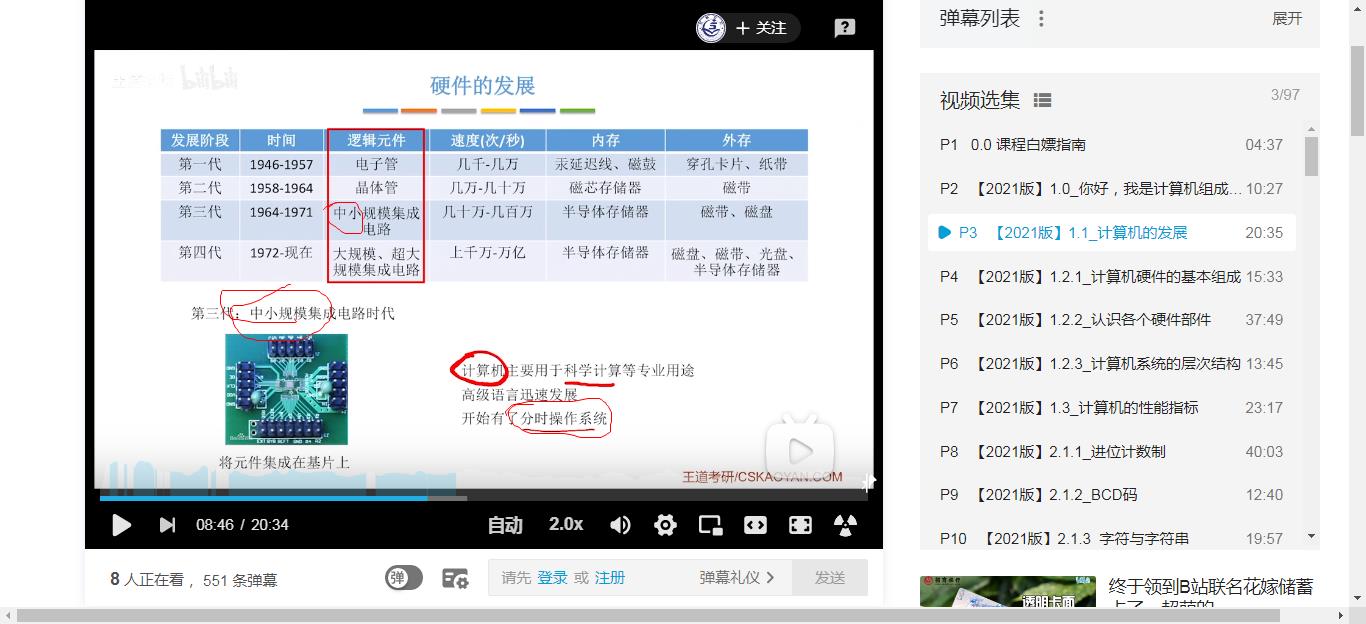This screenshot has height=624, width=1366.
Task: Toggle 视频选集 list view icon
Action: coord(1042,100)
